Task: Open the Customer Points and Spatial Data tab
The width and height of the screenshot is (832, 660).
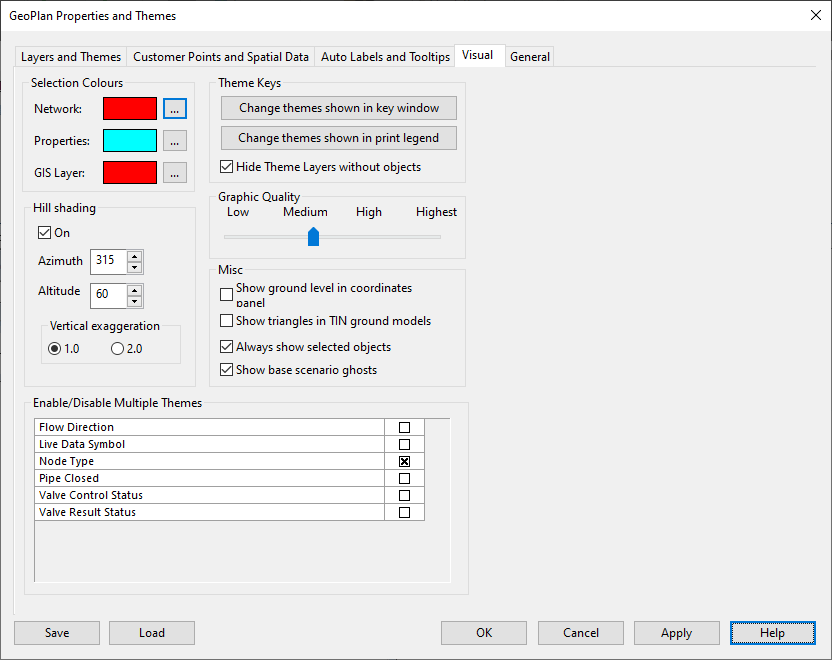Action: (x=221, y=57)
